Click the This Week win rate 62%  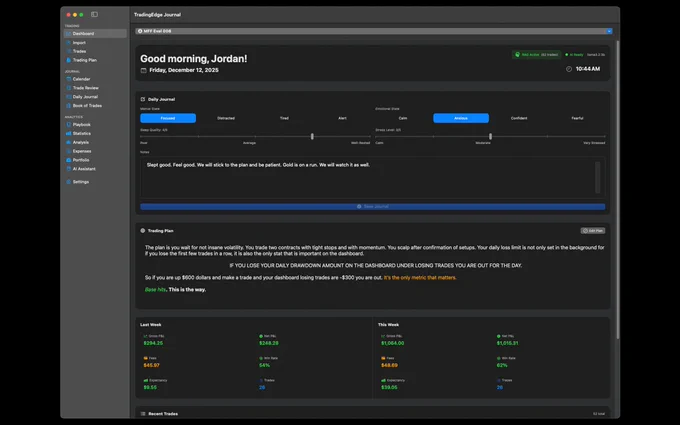pyautogui.click(x=502, y=365)
